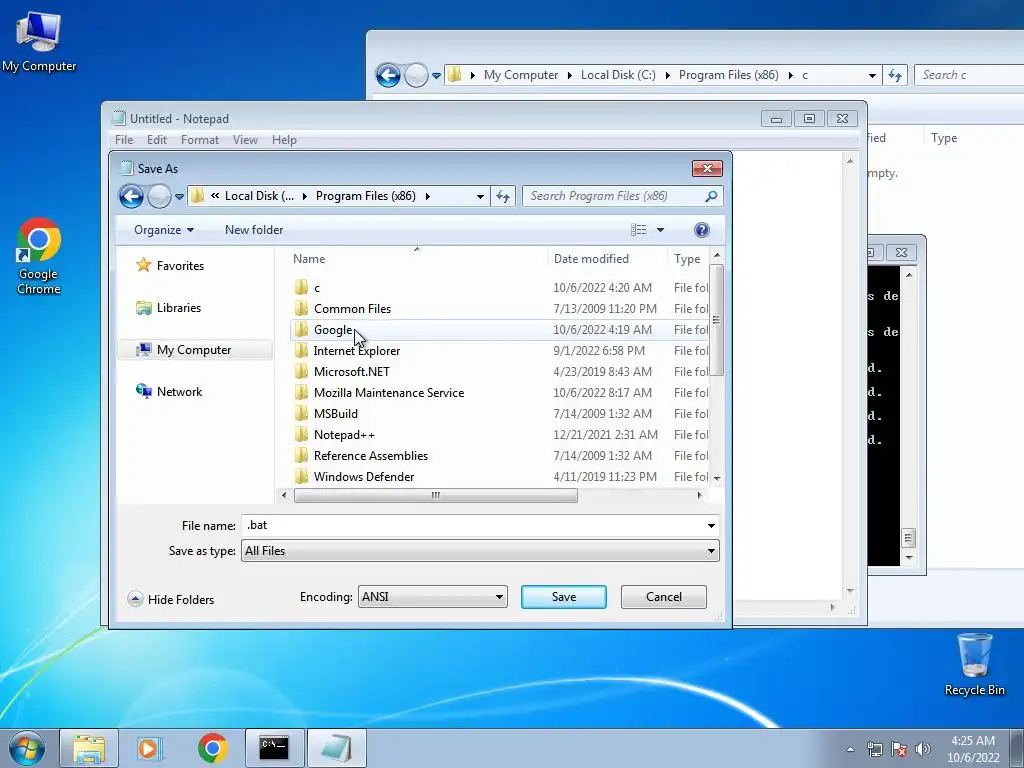The width and height of the screenshot is (1024, 768).
Task: Switch to Notepad taskbar button
Action: tap(336, 748)
